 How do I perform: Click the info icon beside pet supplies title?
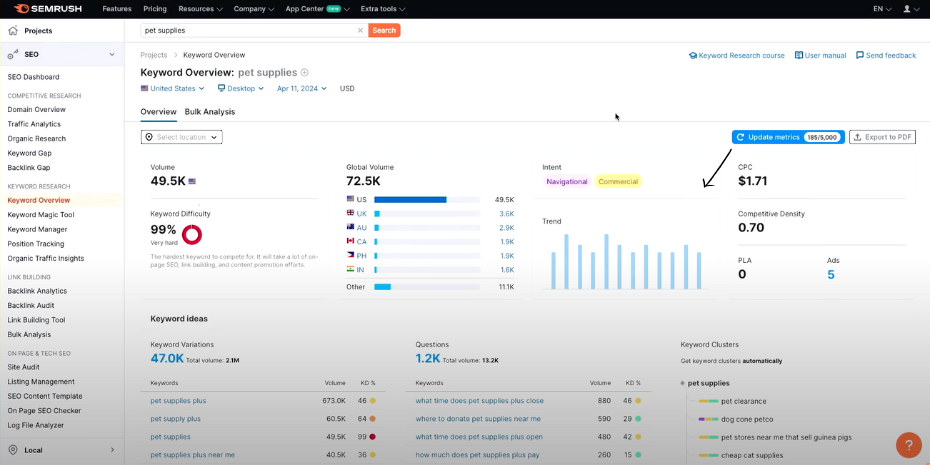pyautogui.click(x=305, y=73)
